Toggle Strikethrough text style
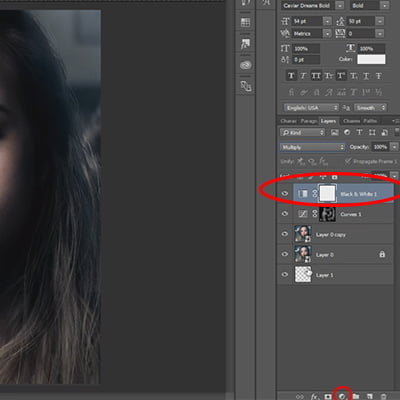 378,76
